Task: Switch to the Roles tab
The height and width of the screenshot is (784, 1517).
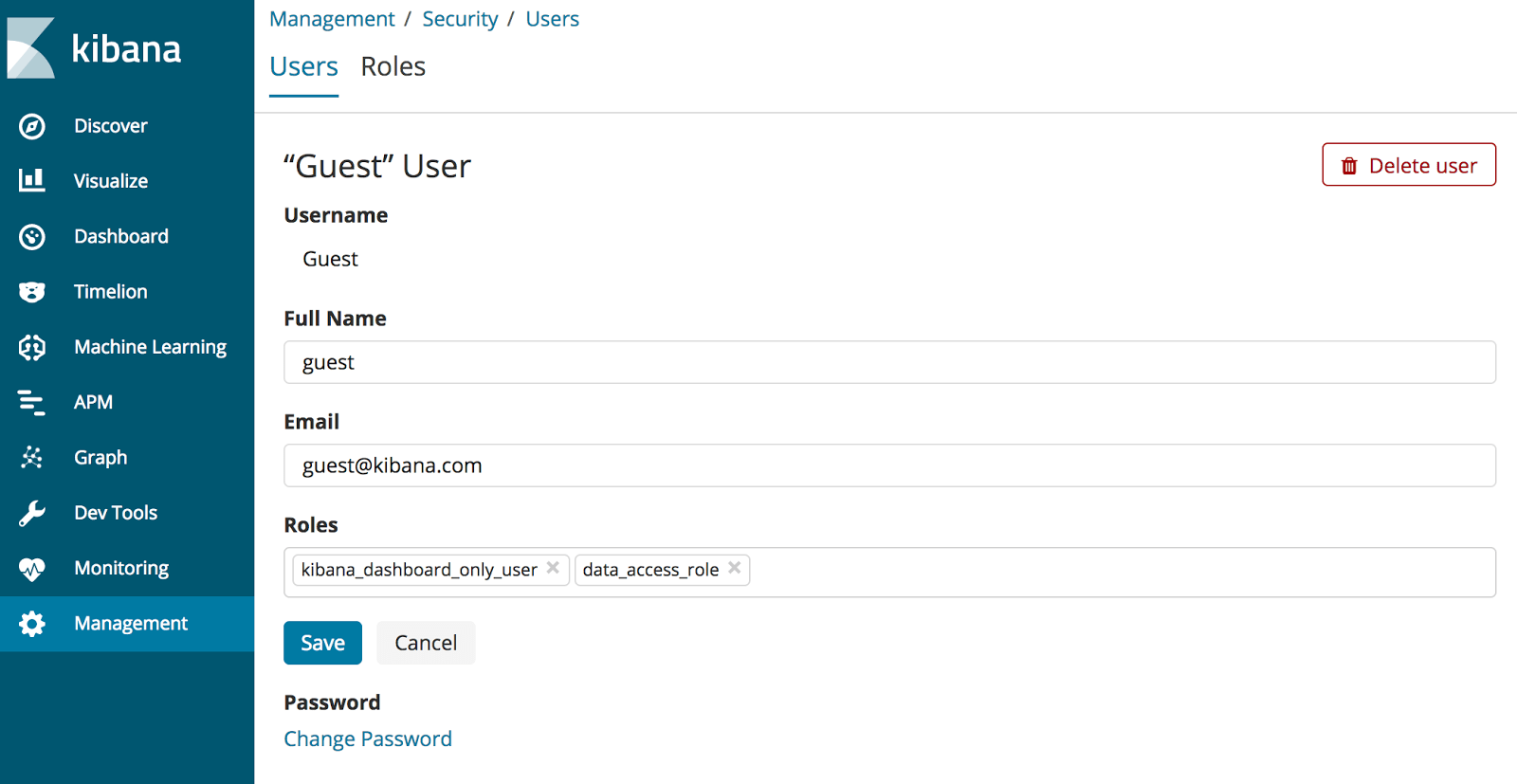Action: (x=393, y=67)
